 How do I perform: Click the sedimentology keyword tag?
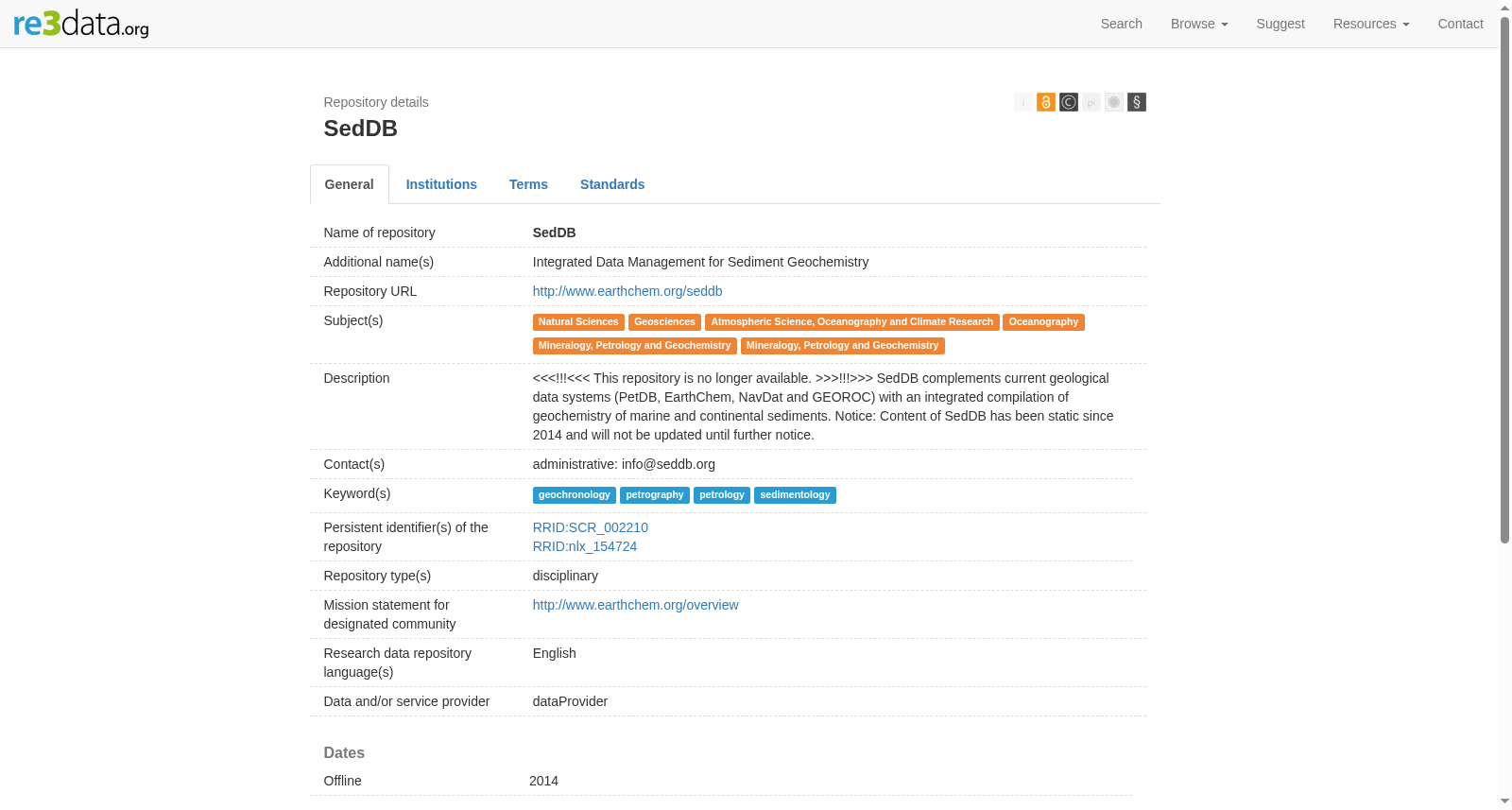pos(795,495)
